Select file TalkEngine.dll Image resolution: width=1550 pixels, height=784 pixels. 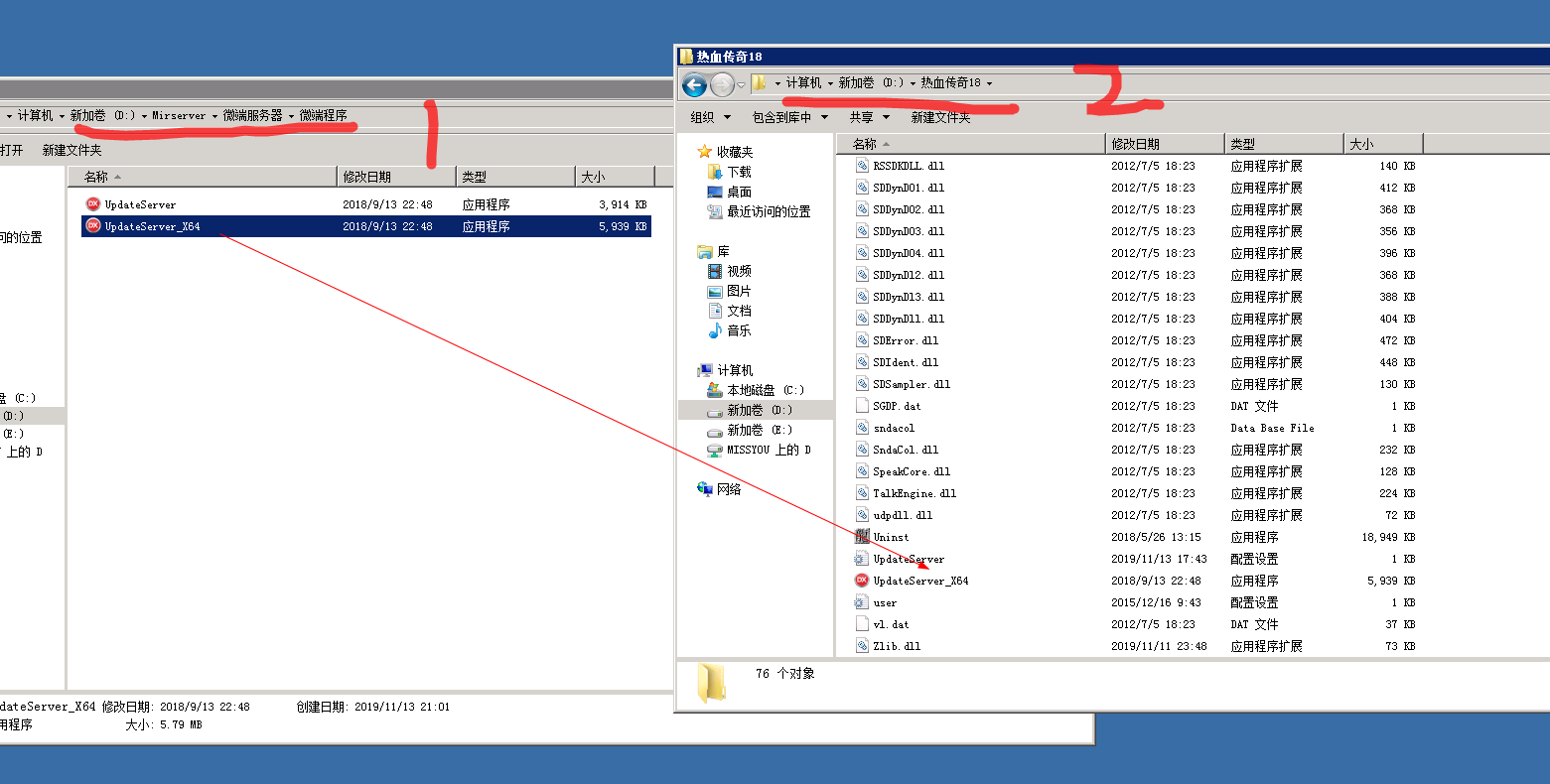(x=915, y=493)
